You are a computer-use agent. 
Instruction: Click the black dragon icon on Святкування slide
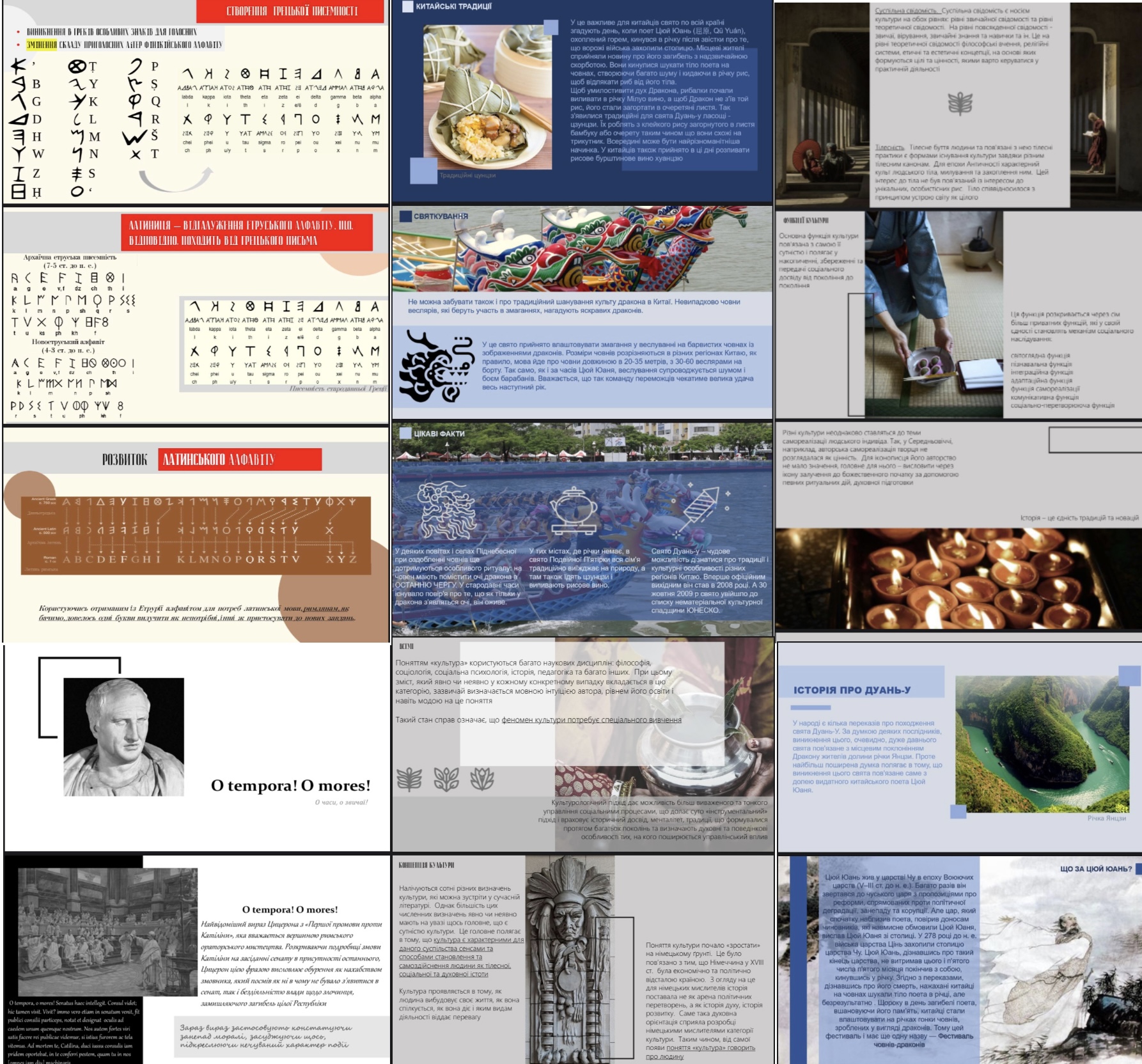tap(435, 367)
